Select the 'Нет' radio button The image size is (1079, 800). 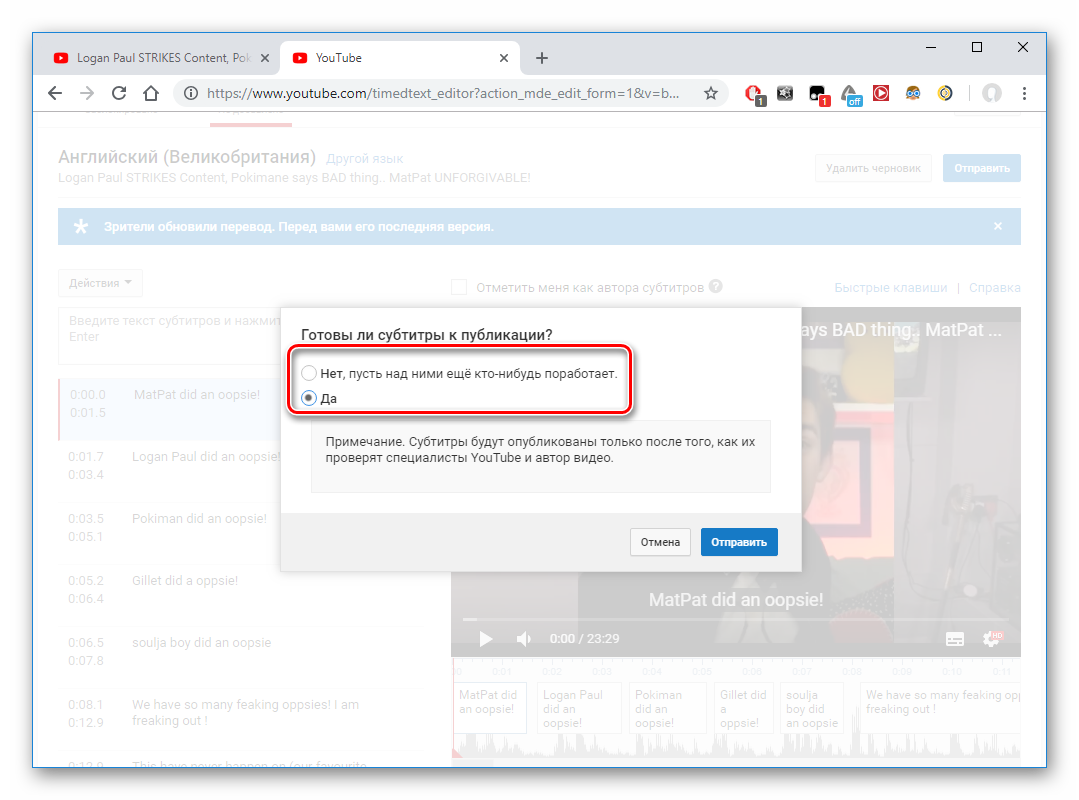pos(309,373)
